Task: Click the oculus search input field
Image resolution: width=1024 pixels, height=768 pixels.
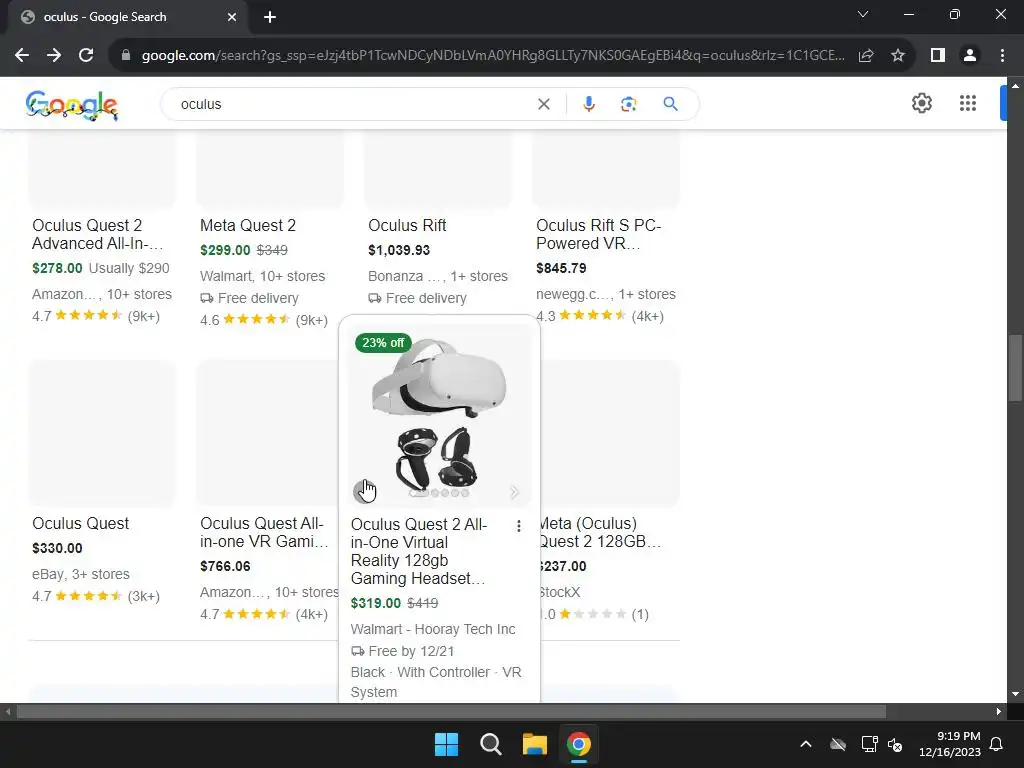Action: (353, 104)
